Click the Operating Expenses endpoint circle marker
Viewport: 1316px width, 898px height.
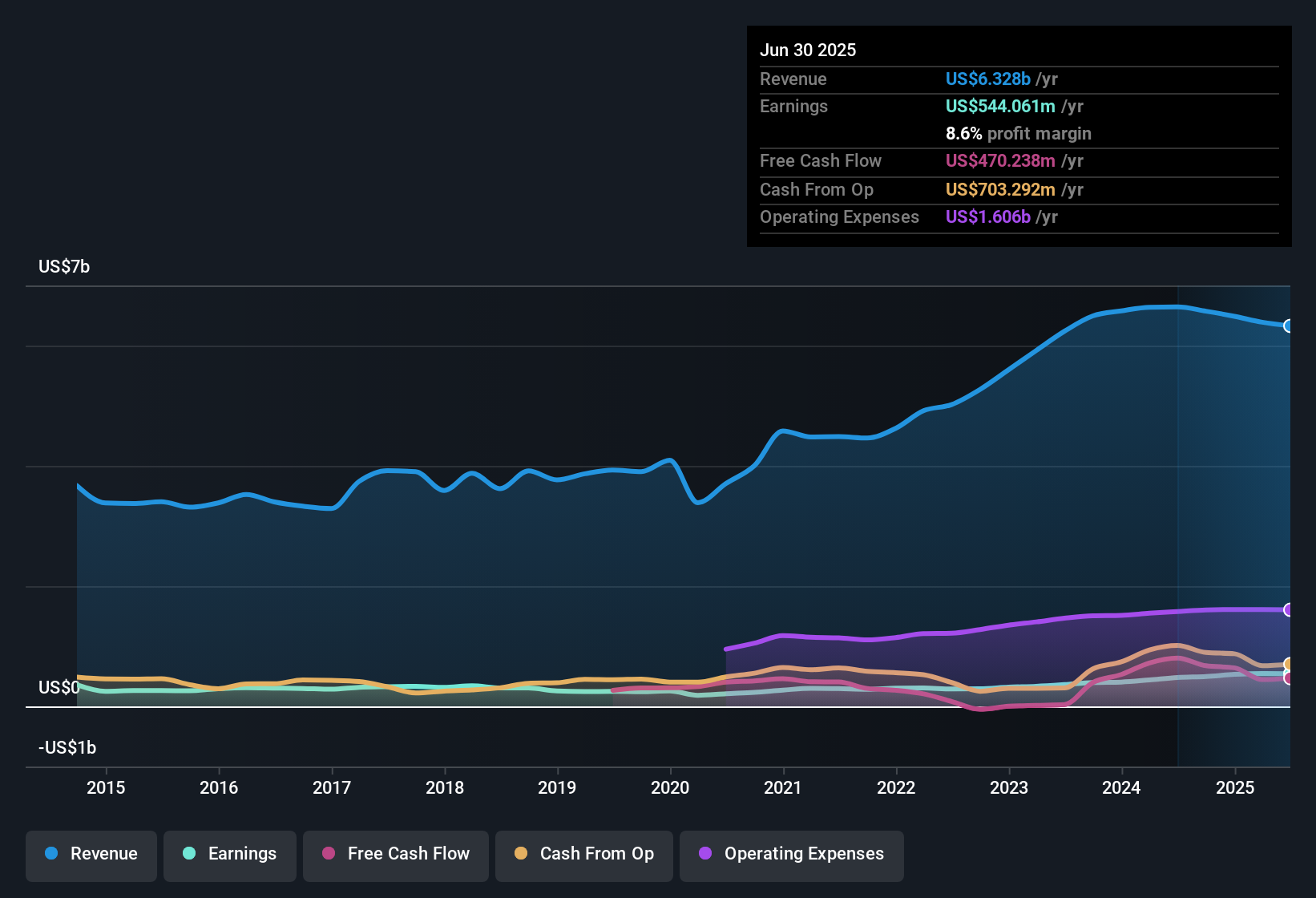(1289, 610)
